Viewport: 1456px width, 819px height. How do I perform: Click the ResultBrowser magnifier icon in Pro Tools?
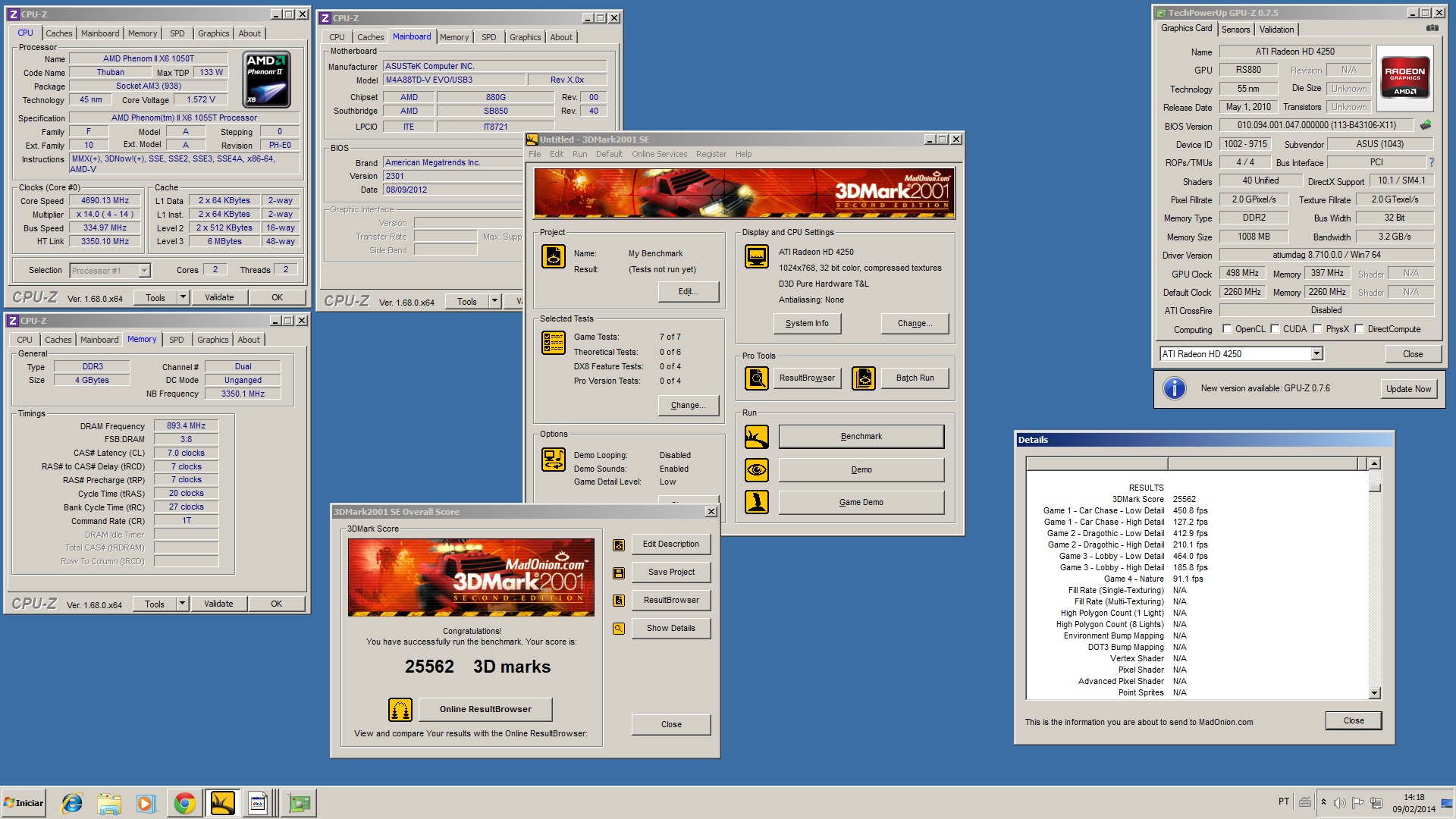[756, 378]
